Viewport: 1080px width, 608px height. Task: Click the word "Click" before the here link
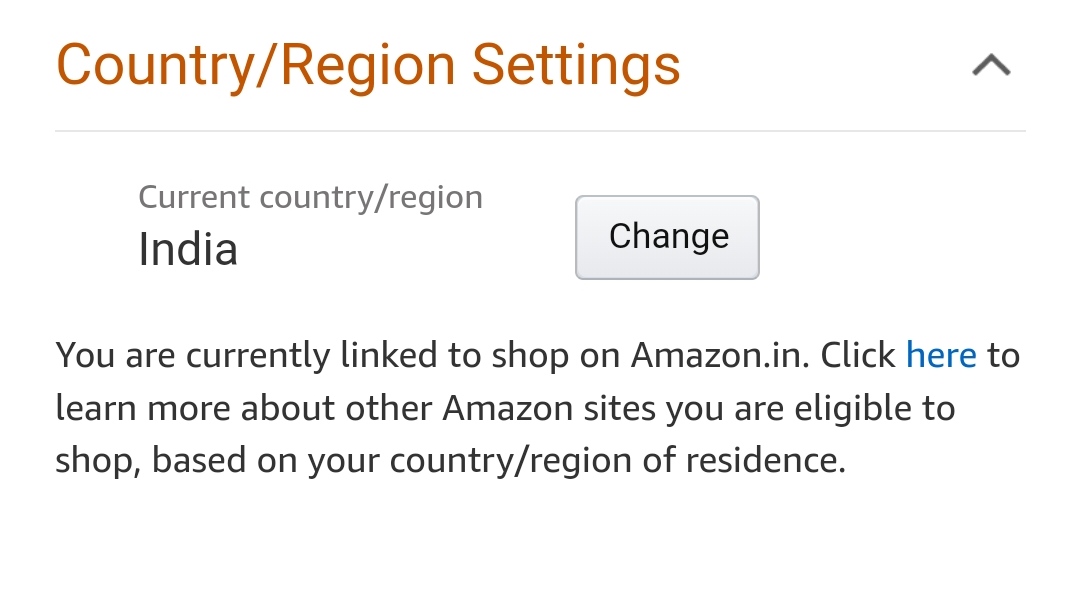pyautogui.click(x=858, y=355)
